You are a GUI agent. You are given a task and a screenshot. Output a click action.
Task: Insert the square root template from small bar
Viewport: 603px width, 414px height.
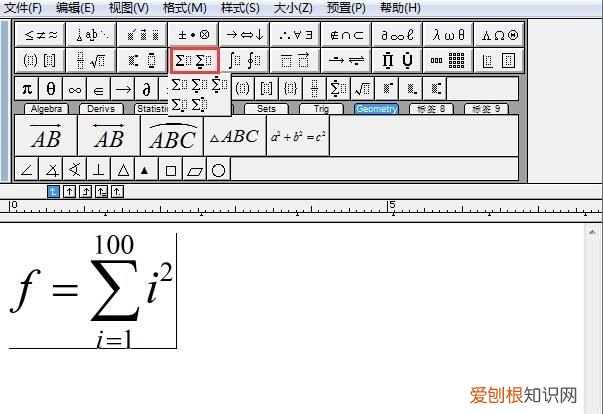[362, 89]
